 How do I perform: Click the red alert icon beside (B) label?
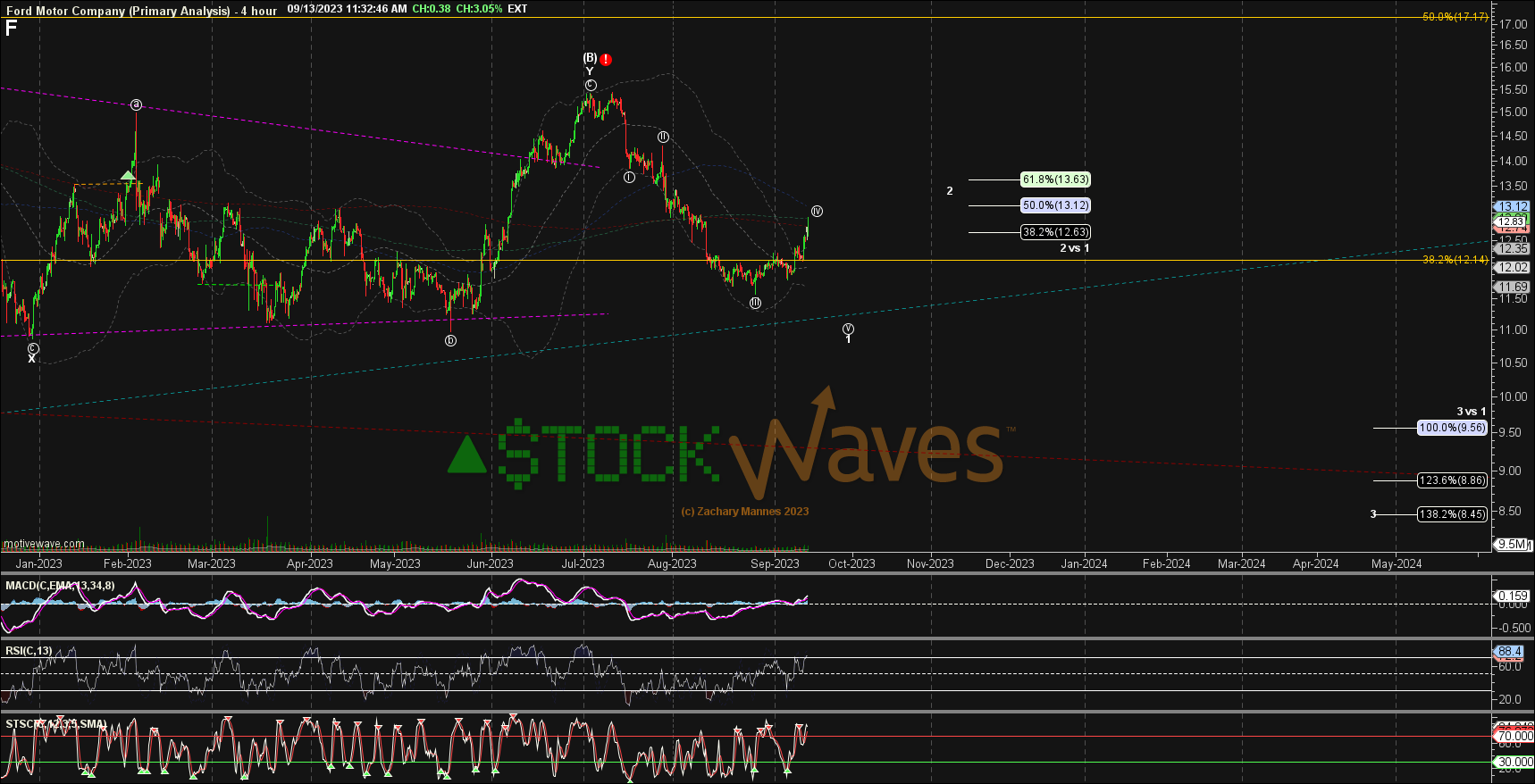click(x=606, y=60)
